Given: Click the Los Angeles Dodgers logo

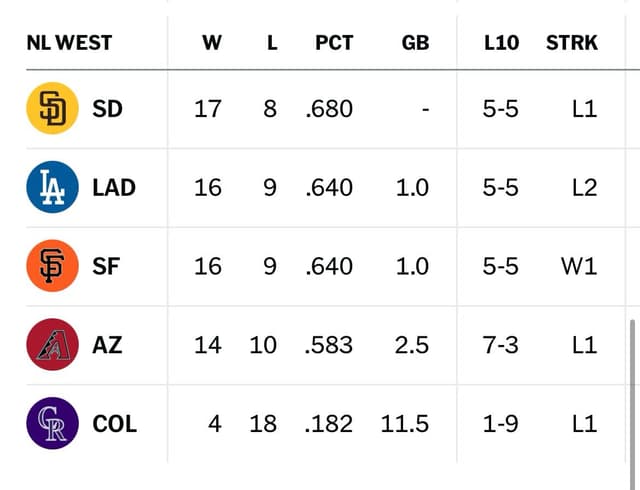Looking at the screenshot, I should pos(52,188).
